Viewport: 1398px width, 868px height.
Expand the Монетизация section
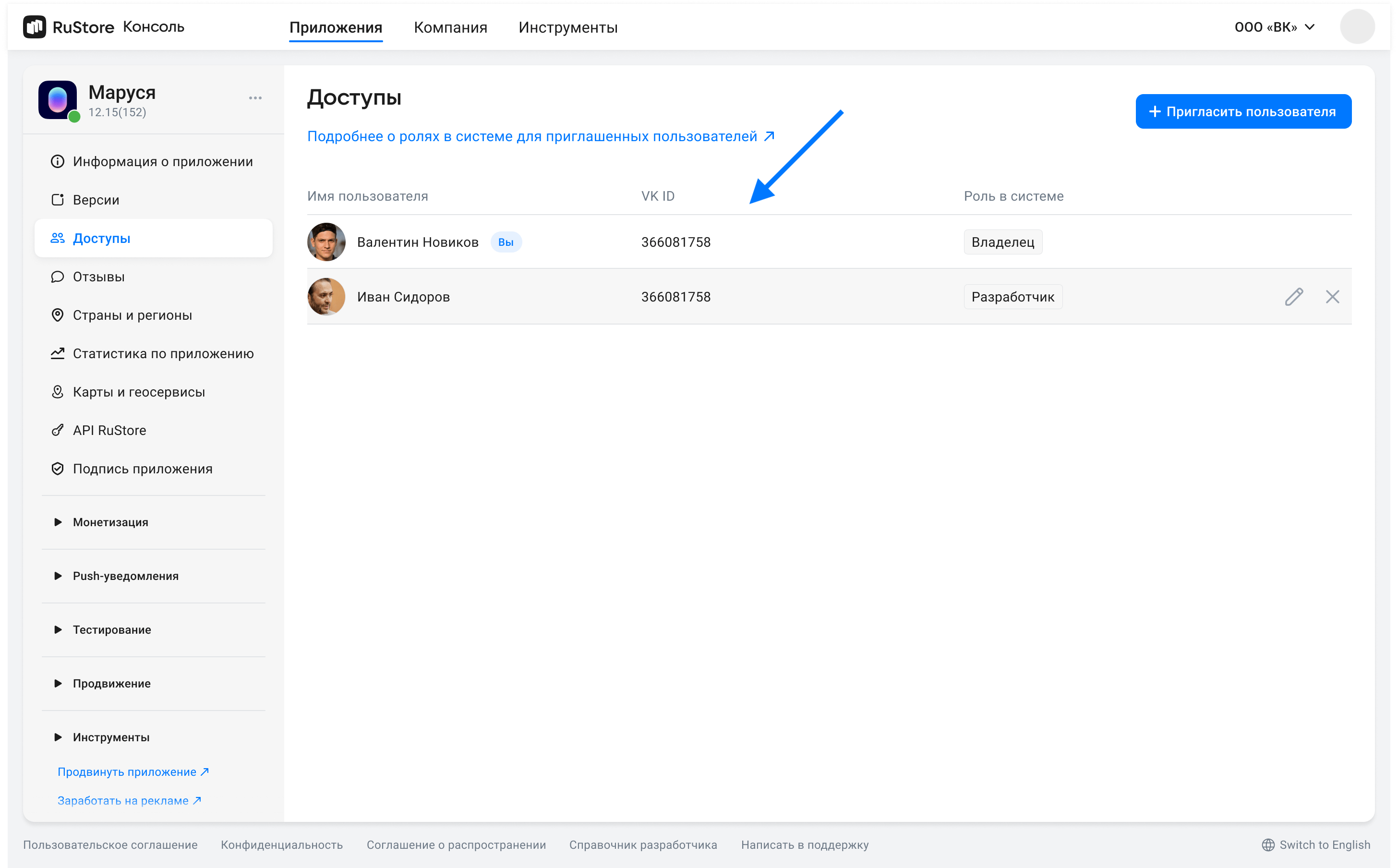click(110, 522)
